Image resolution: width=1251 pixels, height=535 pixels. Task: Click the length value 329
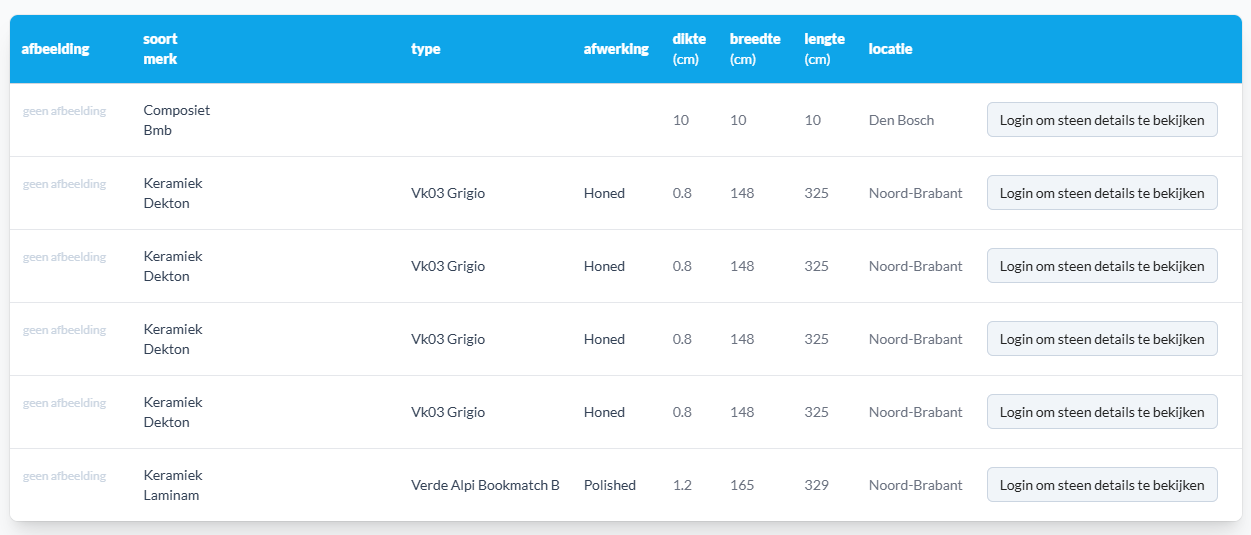[816, 485]
